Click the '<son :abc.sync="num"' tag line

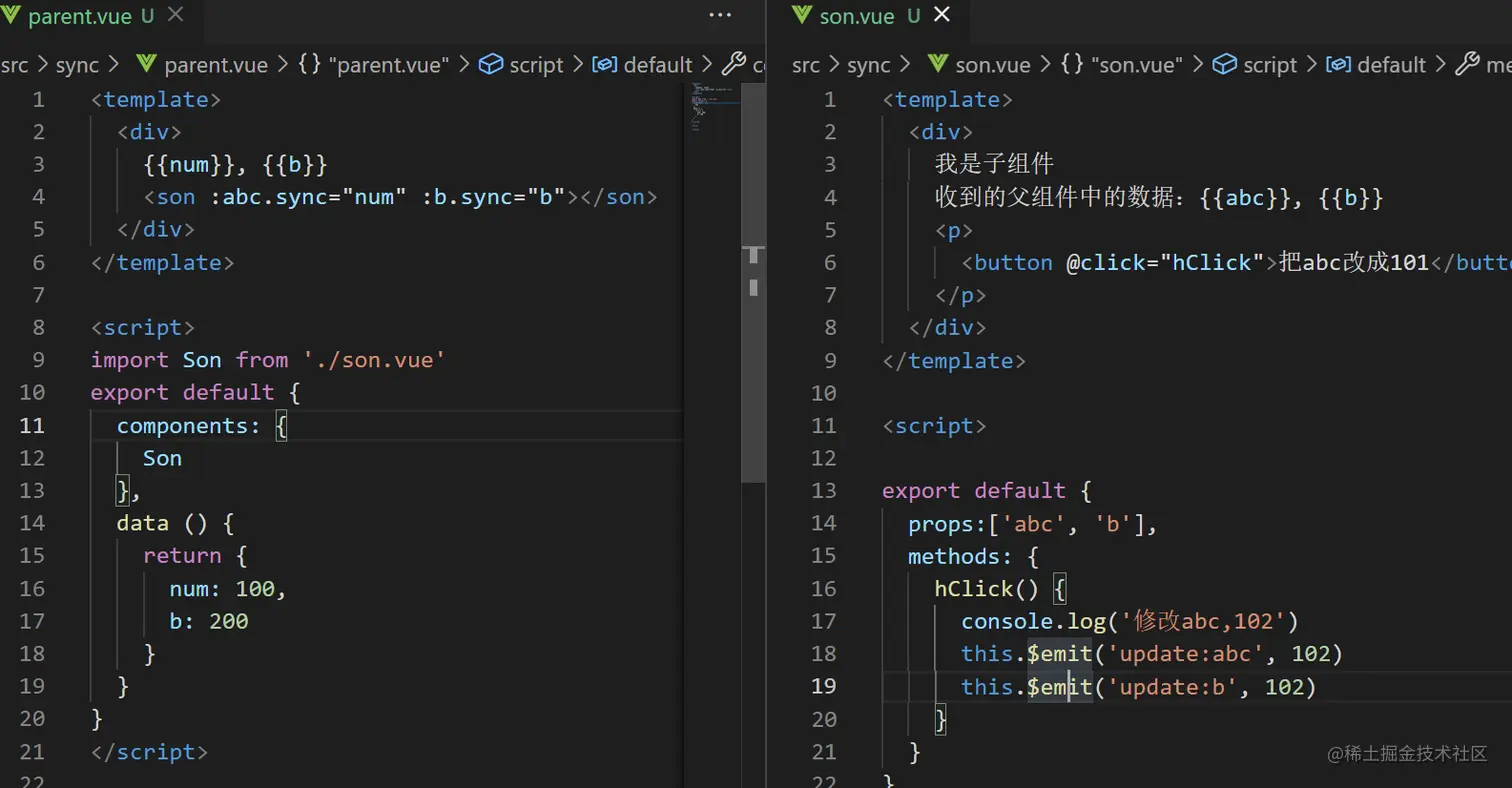(400, 197)
